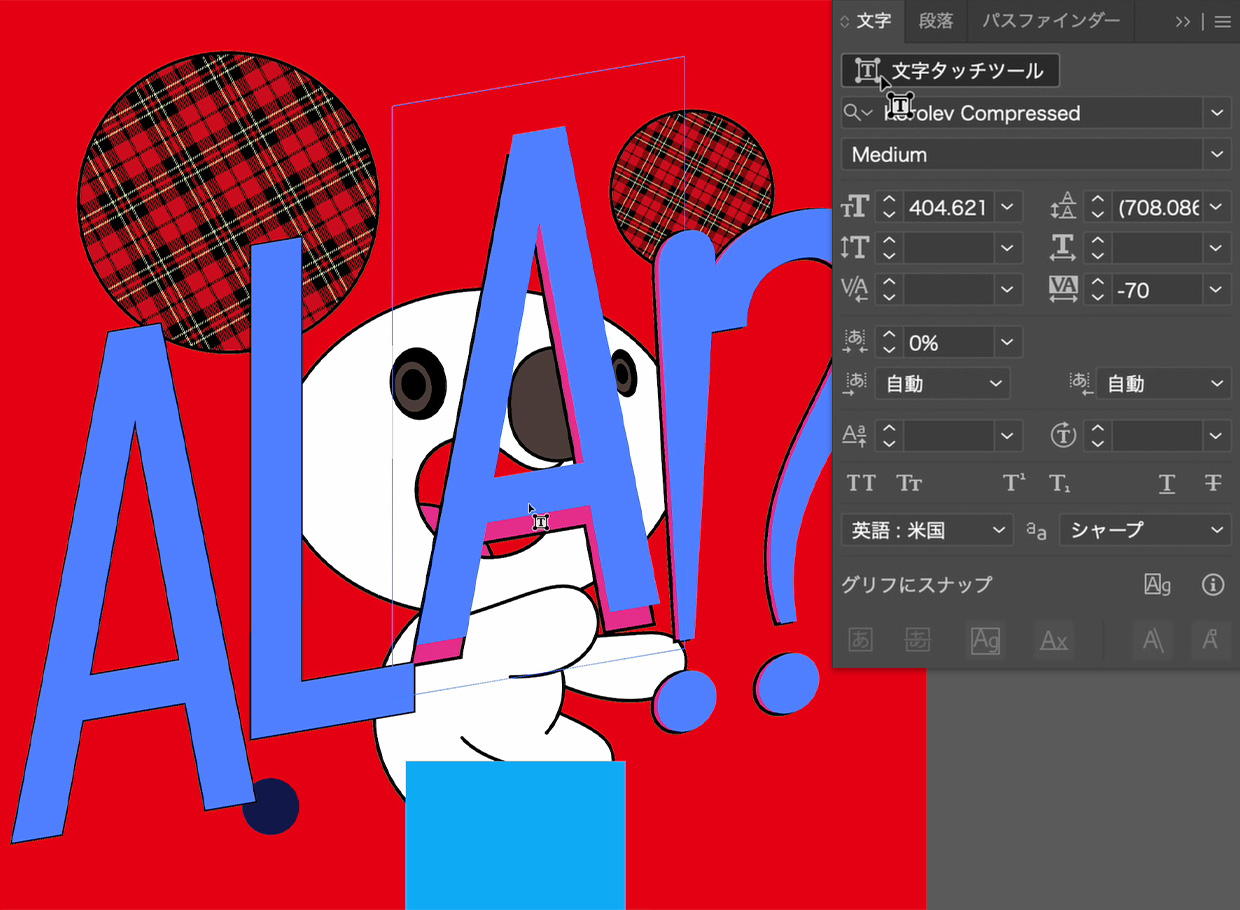
Task: Click the character rotation icon
Action: pyautogui.click(x=1062, y=435)
